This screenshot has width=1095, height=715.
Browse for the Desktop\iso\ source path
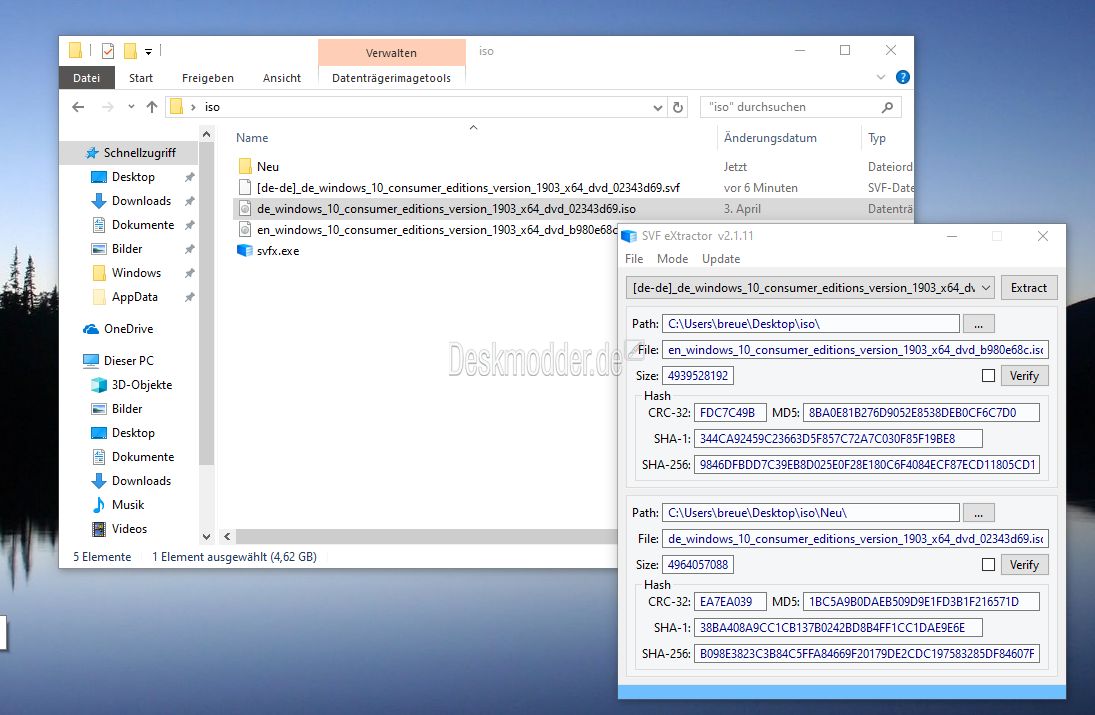[978, 325]
